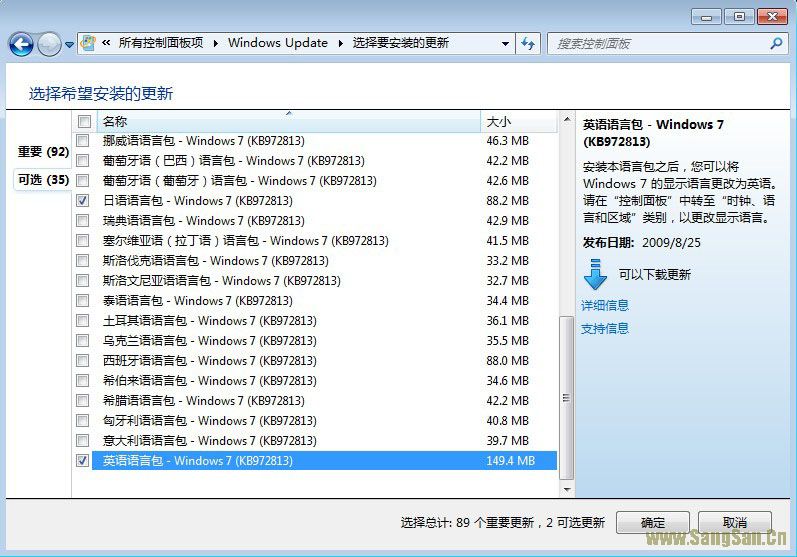Viewport: 797px width, 557px height.
Task: Open the 支持信息 link
Action: (x=605, y=328)
